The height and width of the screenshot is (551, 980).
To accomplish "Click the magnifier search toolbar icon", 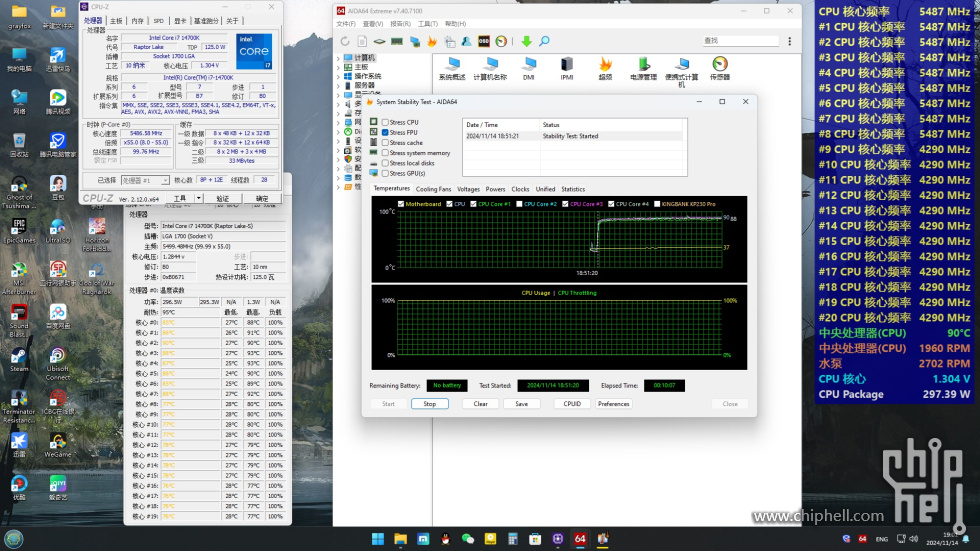I will point(544,41).
